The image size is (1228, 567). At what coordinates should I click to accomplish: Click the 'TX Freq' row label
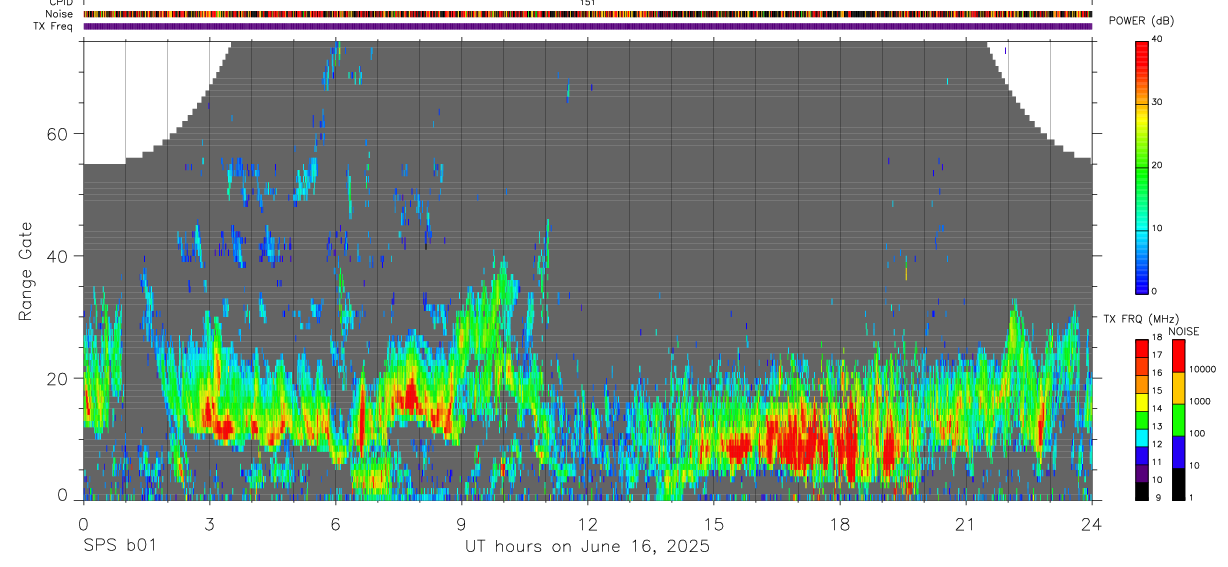[x=52, y=26]
